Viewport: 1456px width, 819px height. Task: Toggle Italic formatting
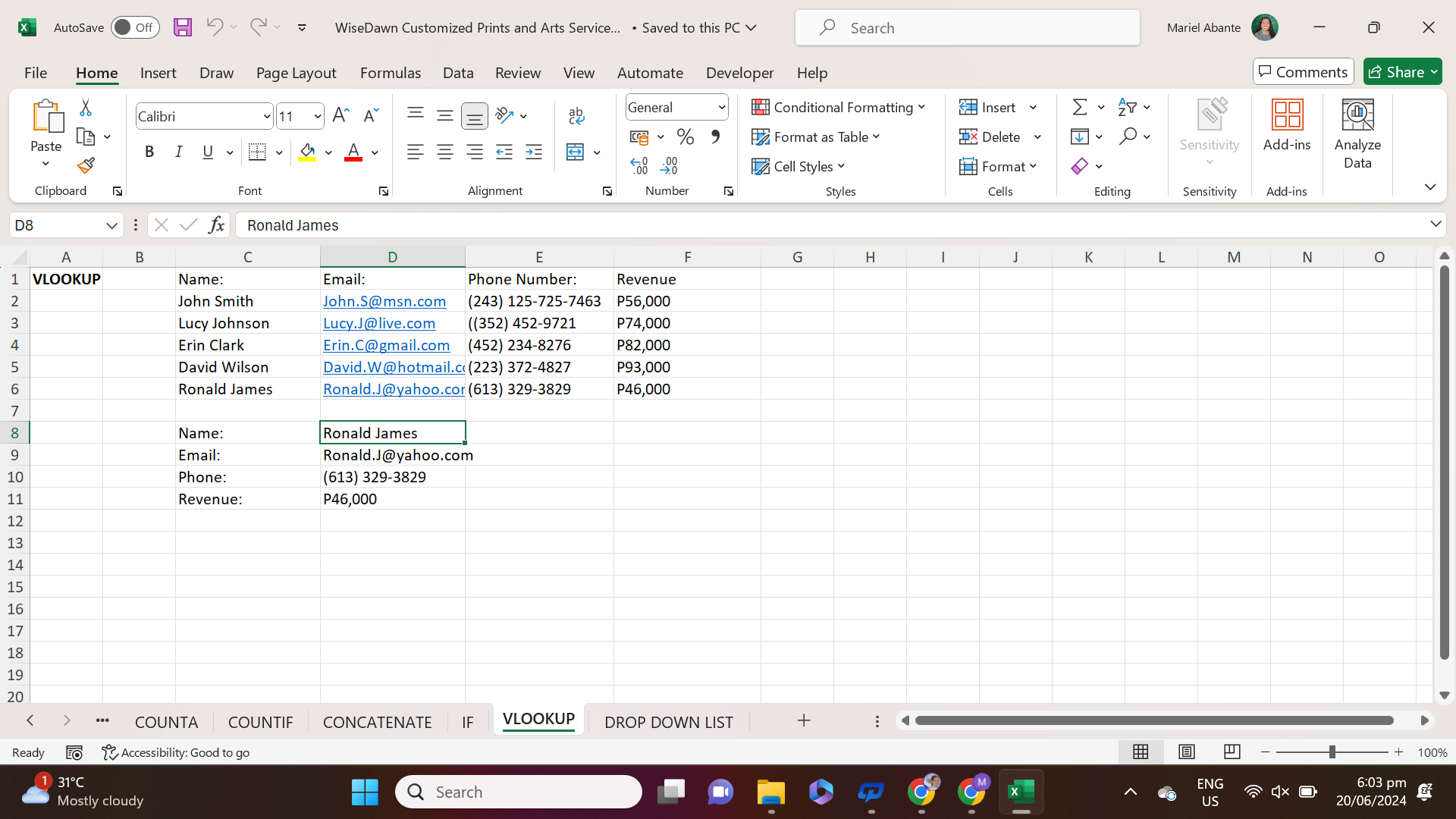click(178, 152)
